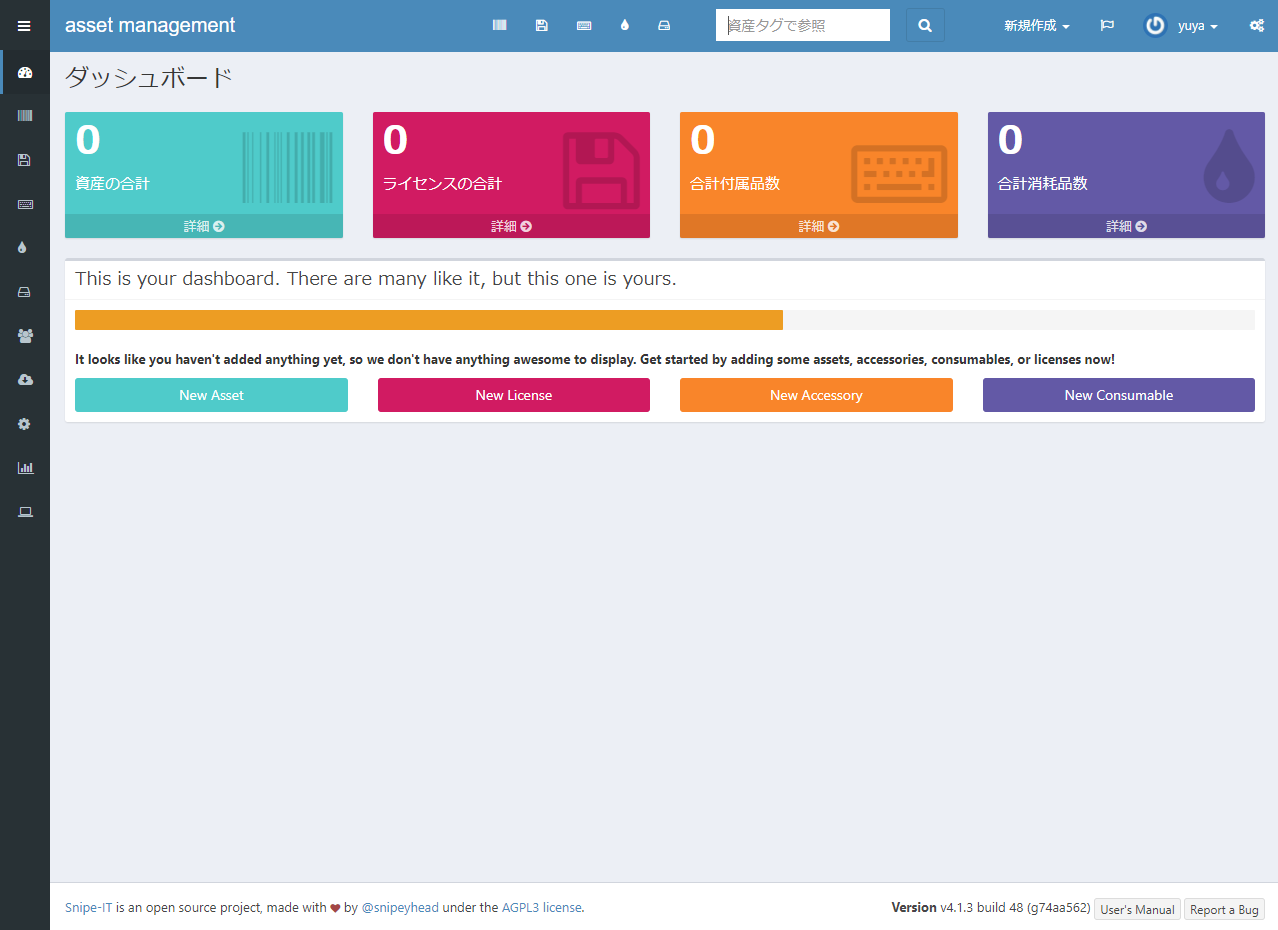This screenshot has width=1278, height=930.
Task: Click the power logout icon near yuya
Action: tap(1155, 25)
